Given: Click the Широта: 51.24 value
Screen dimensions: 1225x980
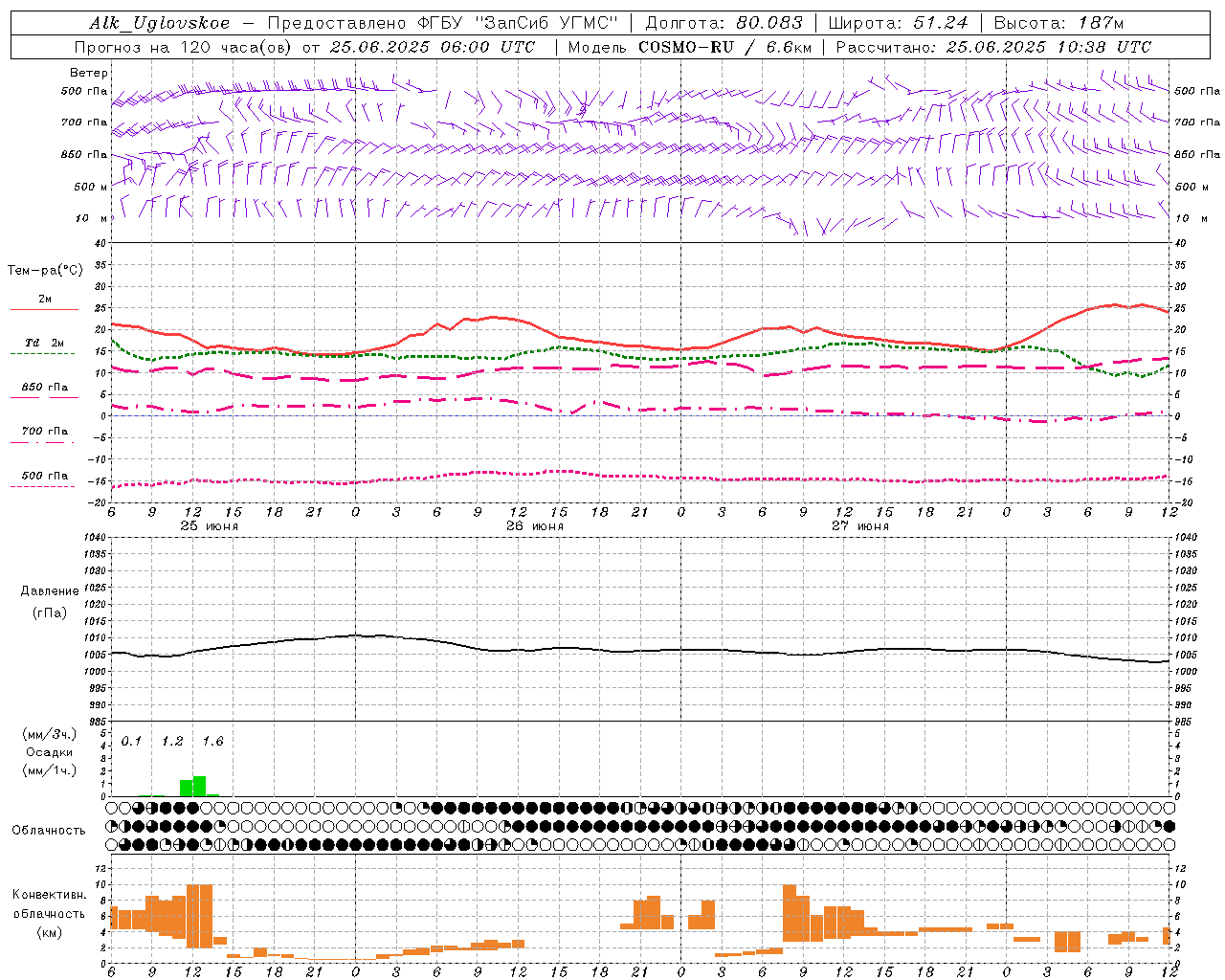Looking at the screenshot, I should click(x=899, y=23).
